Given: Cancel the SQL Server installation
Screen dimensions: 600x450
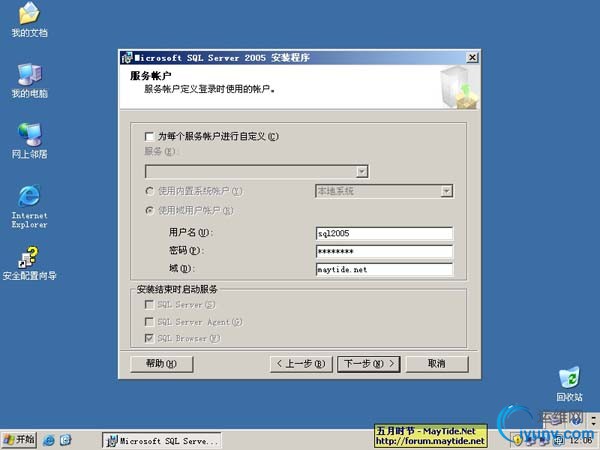Looking at the screenshot, I should click(x=437, y=364).
